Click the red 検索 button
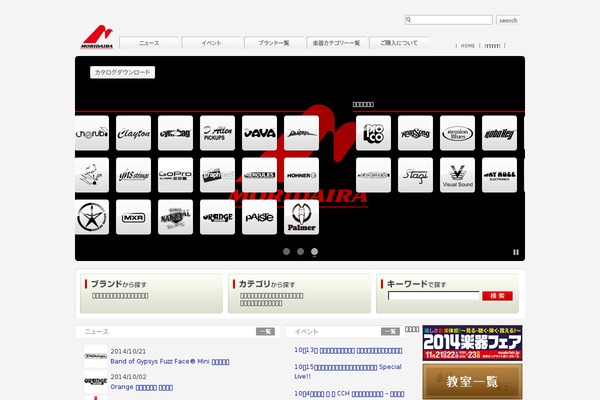The width and height of the screenshot is (600, 400). coord(497,296)
